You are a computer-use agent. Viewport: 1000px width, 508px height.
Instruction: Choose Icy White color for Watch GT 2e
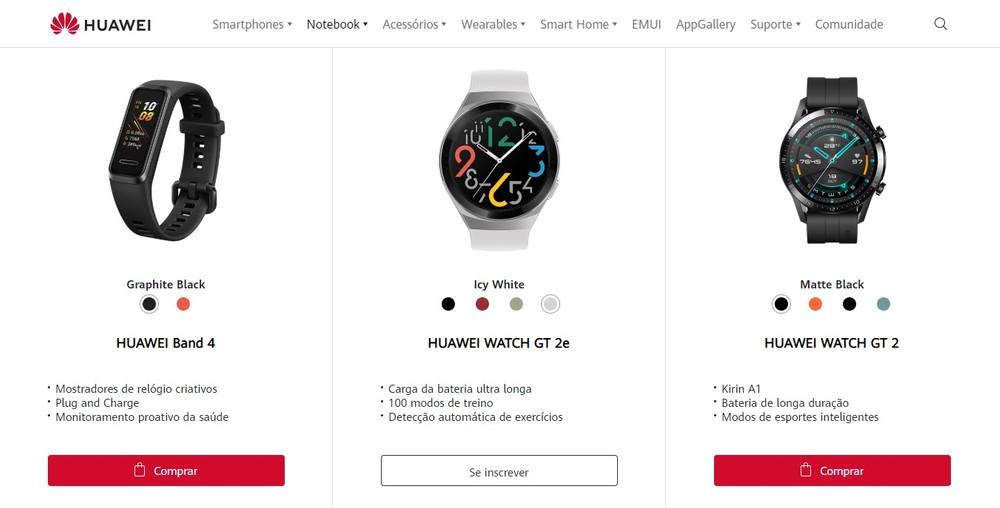(x=550, y=304)
